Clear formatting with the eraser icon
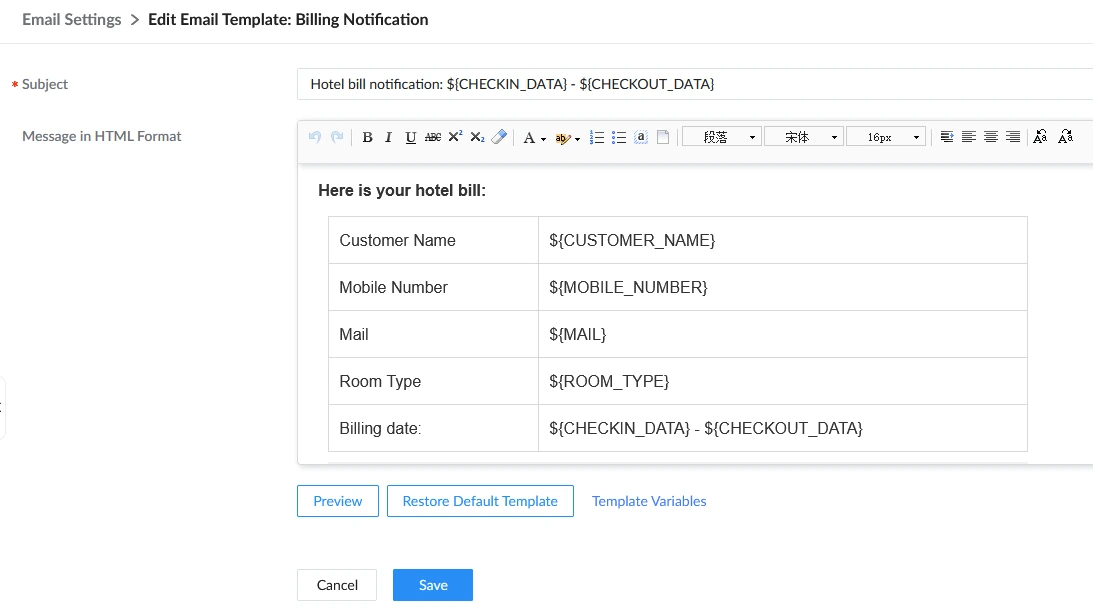 pyautogui.click(x=499, y=137)
